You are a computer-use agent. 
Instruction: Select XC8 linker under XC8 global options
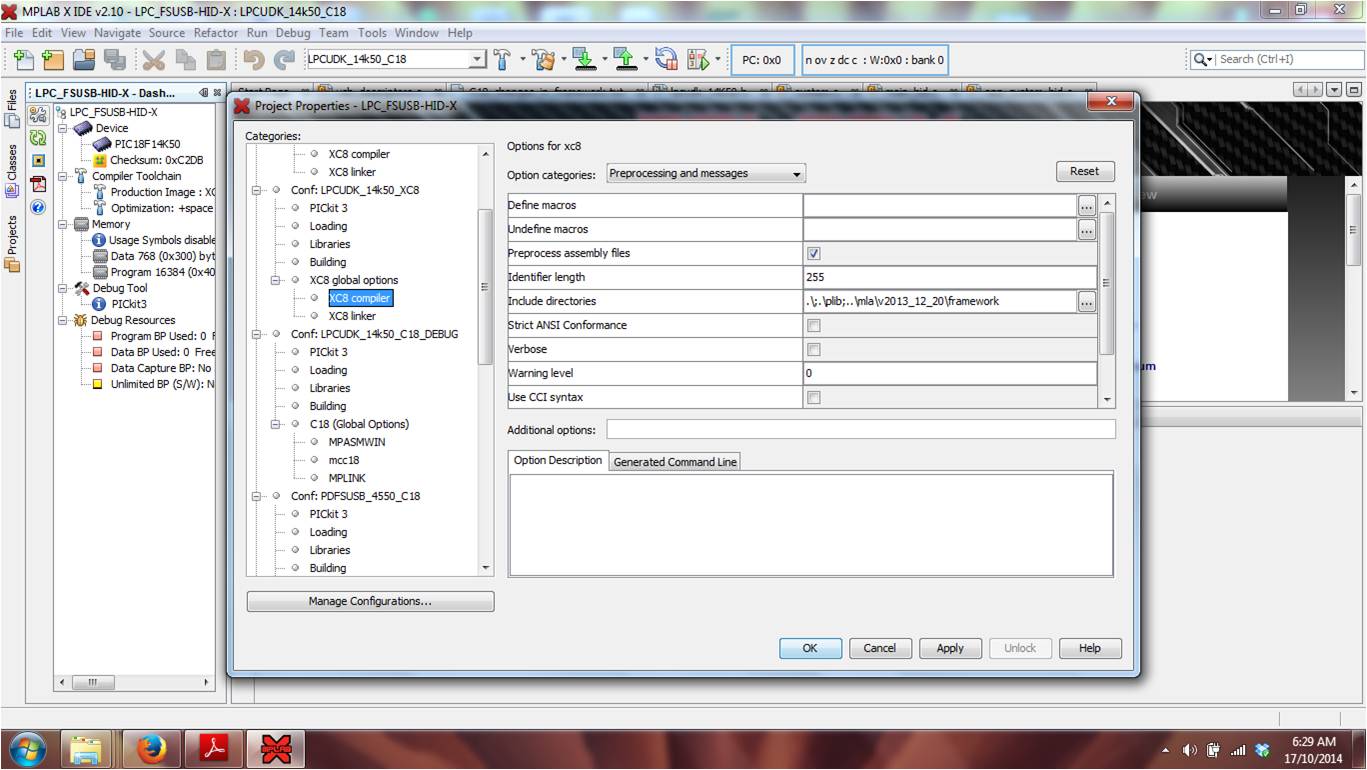pos(352,316)
